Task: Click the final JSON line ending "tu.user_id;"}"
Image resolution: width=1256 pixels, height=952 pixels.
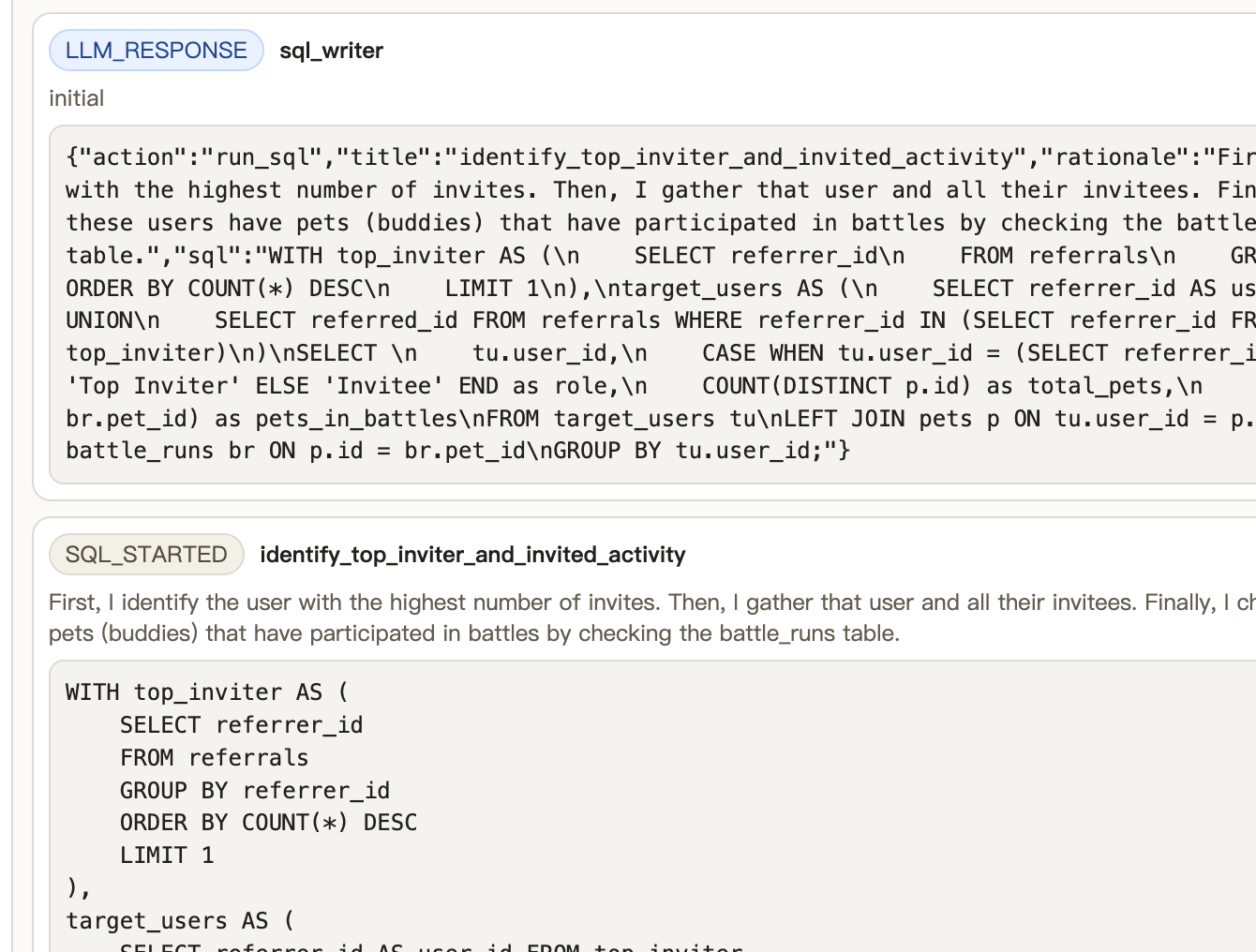Action: 457,451
